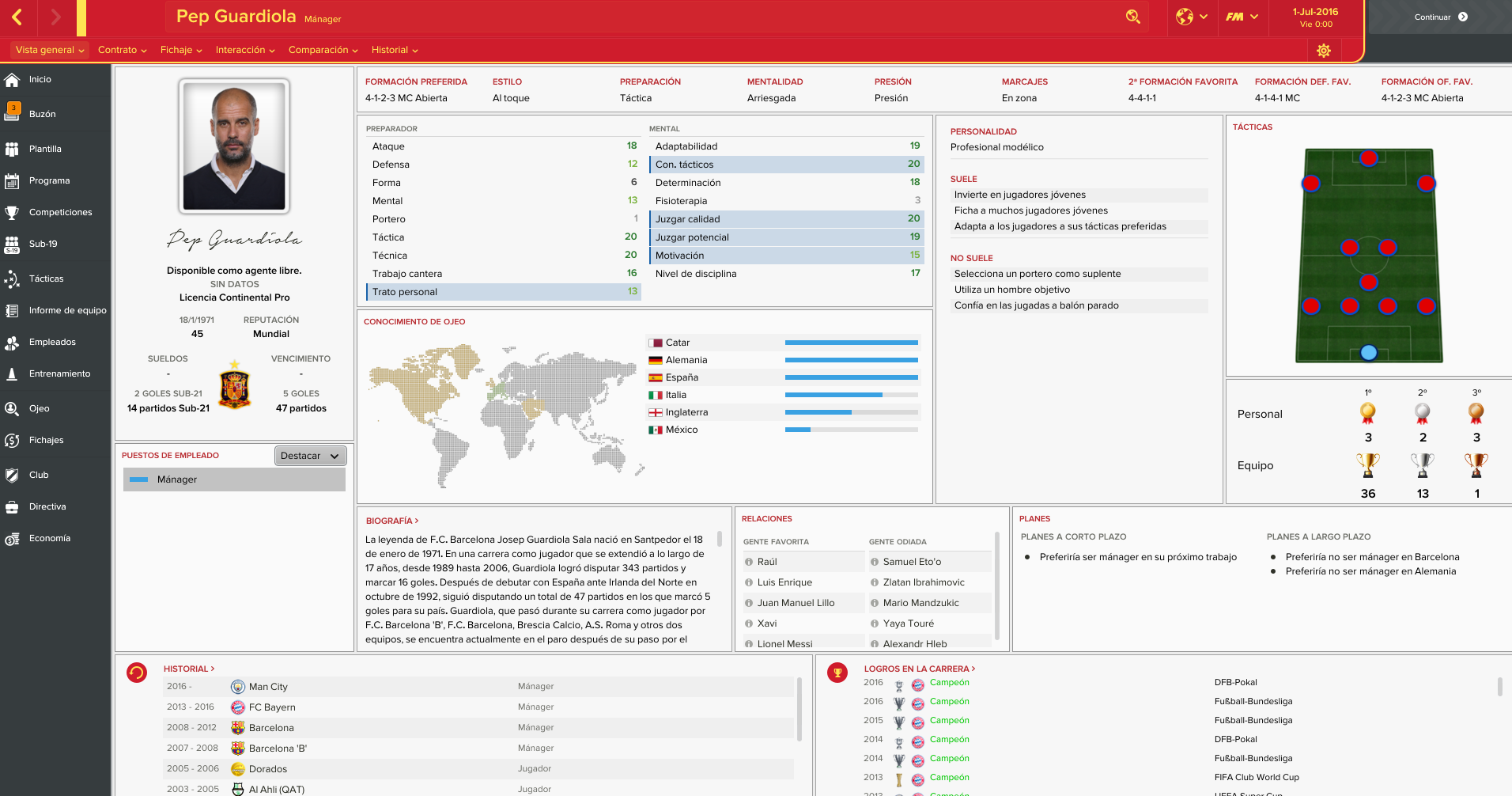Open the search magnifier icon
This screenshot has height=796, width=1512.
click(1133, 17)
